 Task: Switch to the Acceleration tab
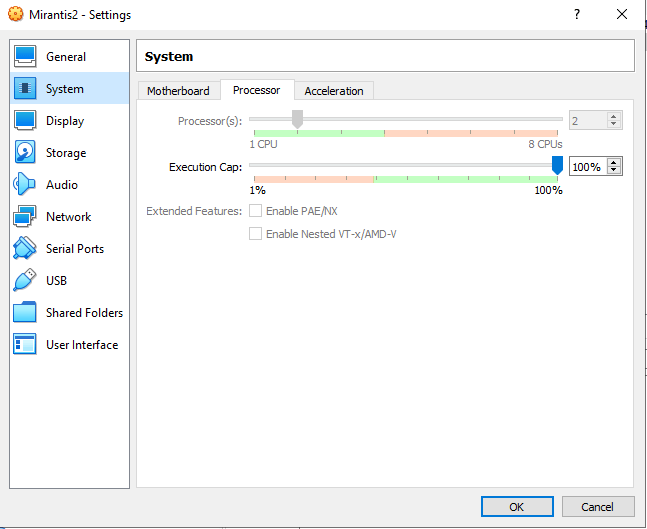pyautogui.click(x=334, y=91)
